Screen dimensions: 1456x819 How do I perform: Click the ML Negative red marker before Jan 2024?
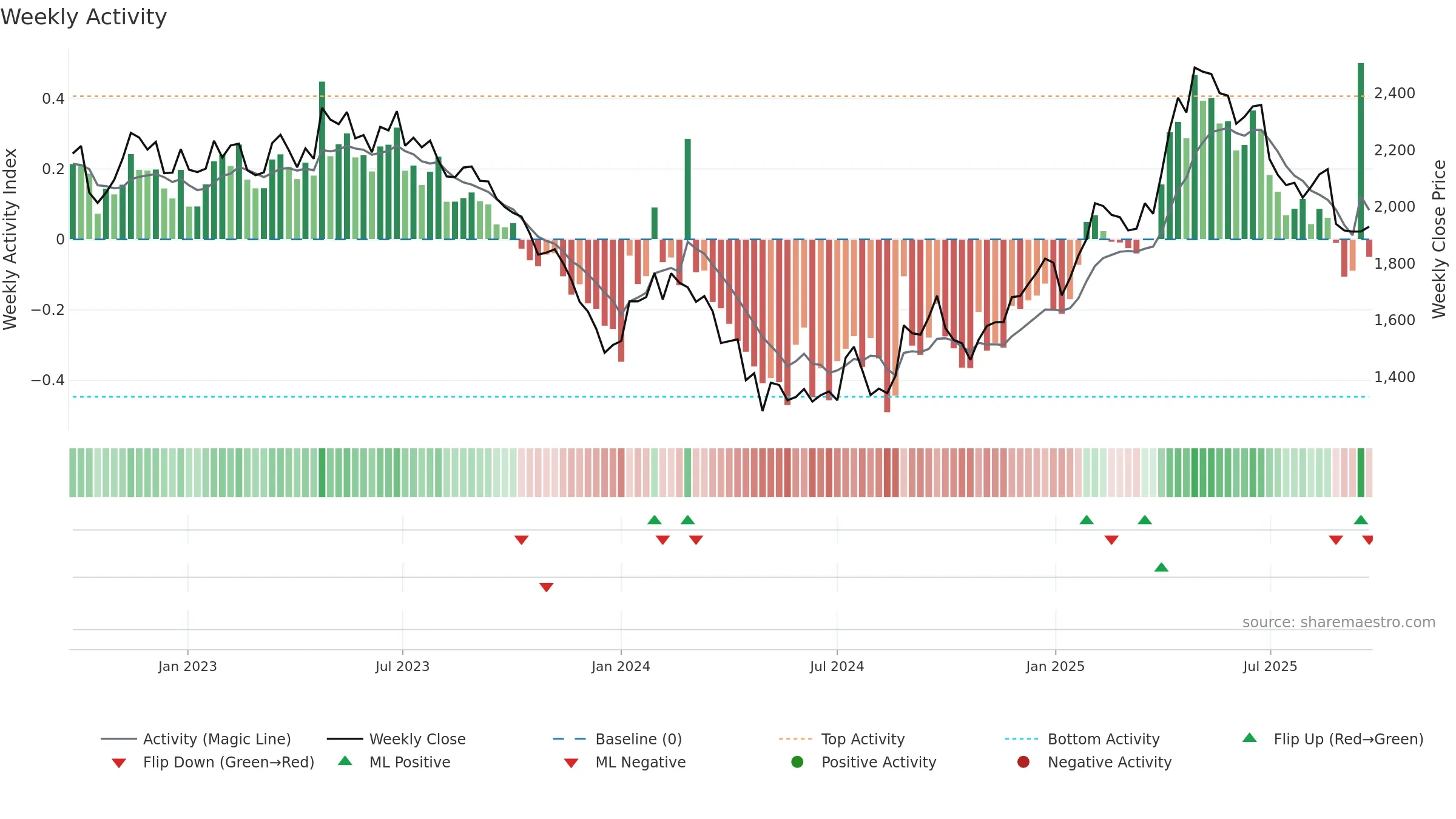tap(547, 587)
